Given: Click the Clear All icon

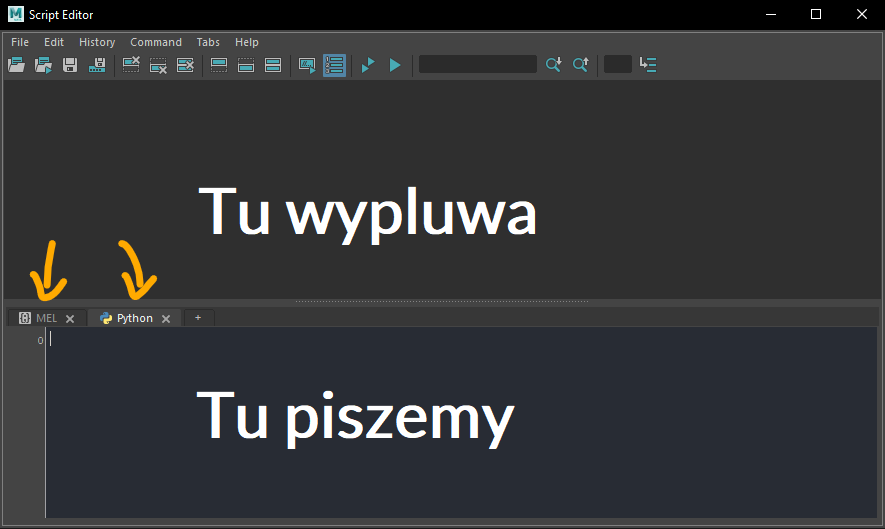Looking at the screenshot, I should tap(185, 65).
